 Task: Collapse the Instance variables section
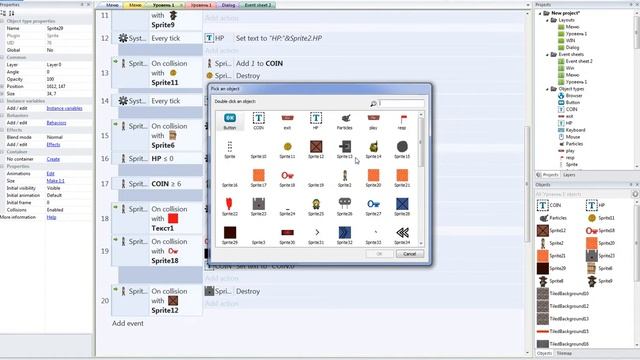[x=2, y=101]
